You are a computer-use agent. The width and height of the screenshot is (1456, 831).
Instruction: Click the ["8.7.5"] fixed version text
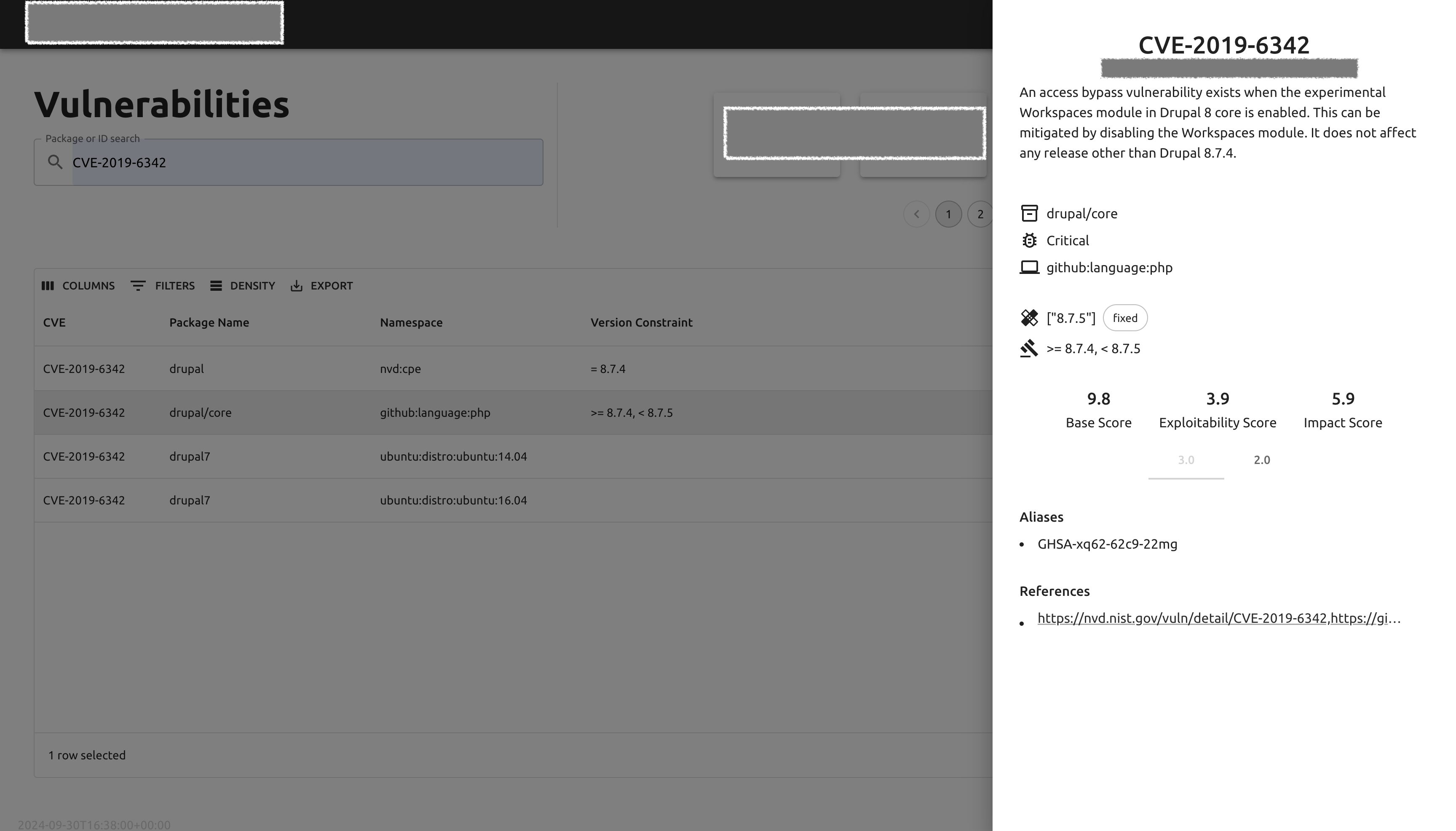tap(1071, 318)
